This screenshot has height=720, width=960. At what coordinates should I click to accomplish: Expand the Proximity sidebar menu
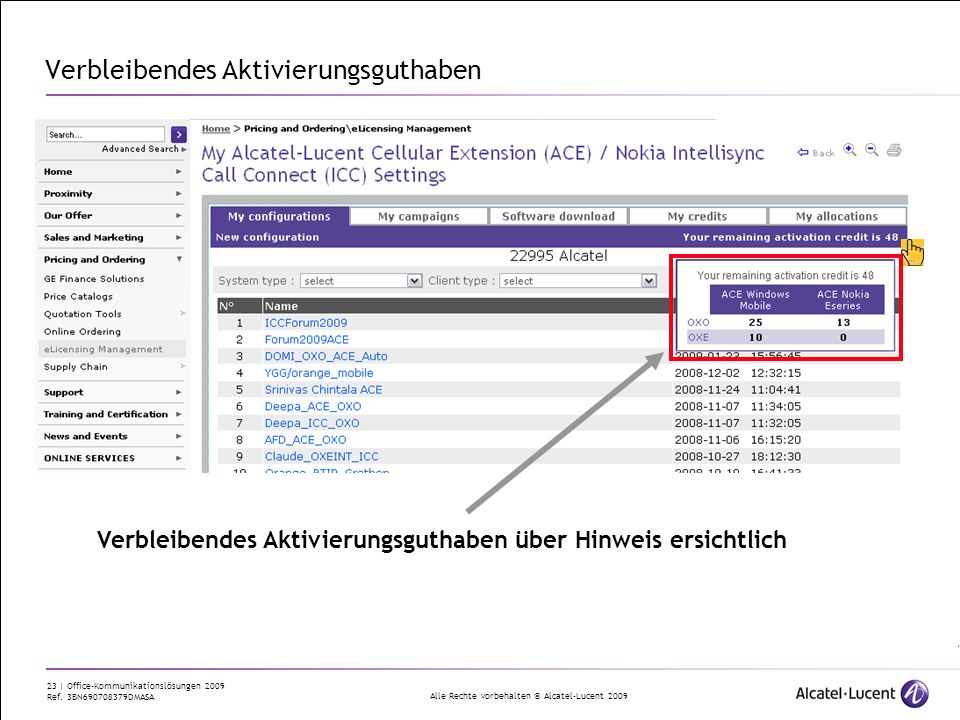pyautogui.click(x=112, y=194)
